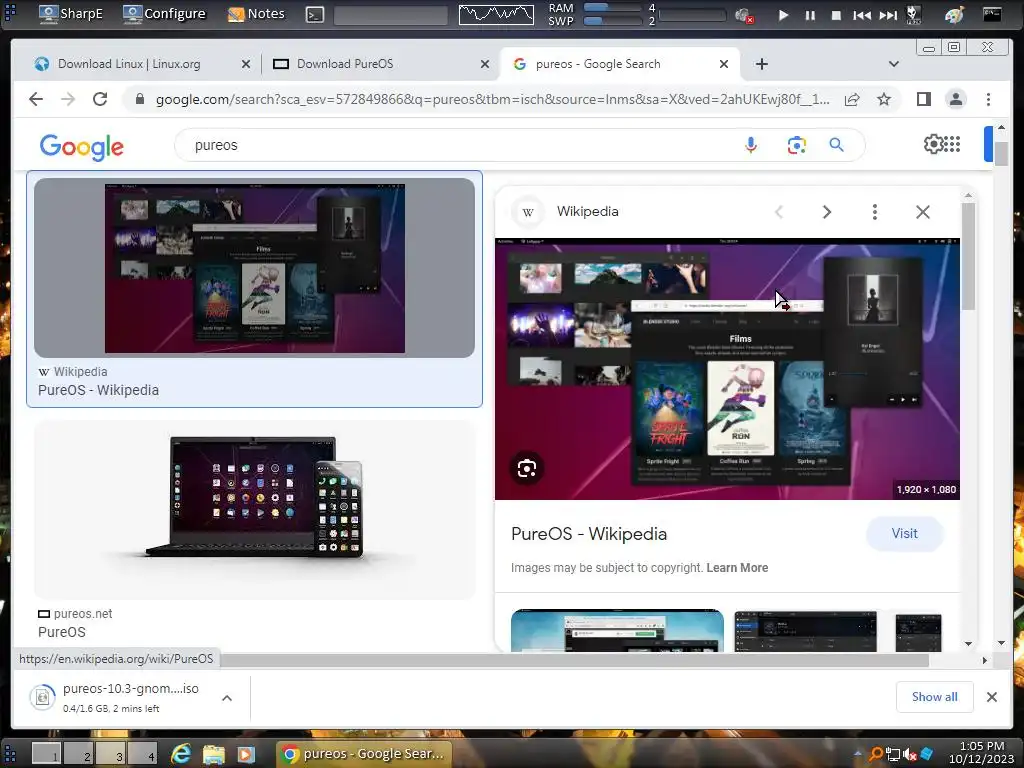Click the muted volume icon in top bar

pos(744,16)
